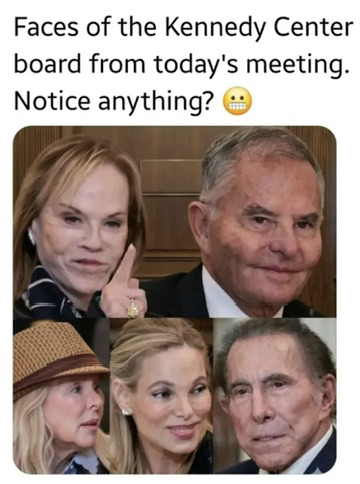360x484 pixels.
Task: Click the yellow gemstone ring in photo
Action: [133, 309]
